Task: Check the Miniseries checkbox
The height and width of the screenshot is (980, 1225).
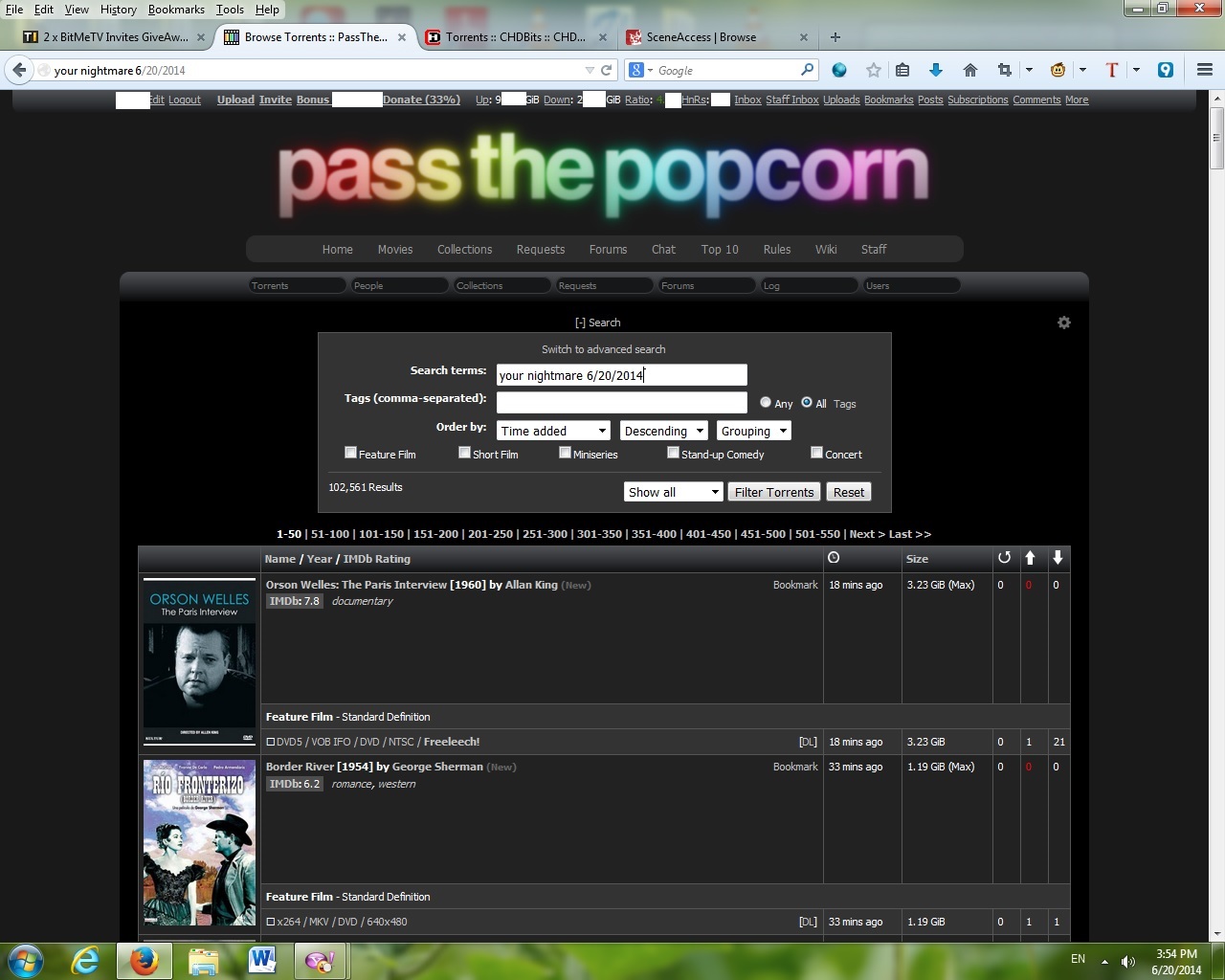Action: [x=565, y=453]
